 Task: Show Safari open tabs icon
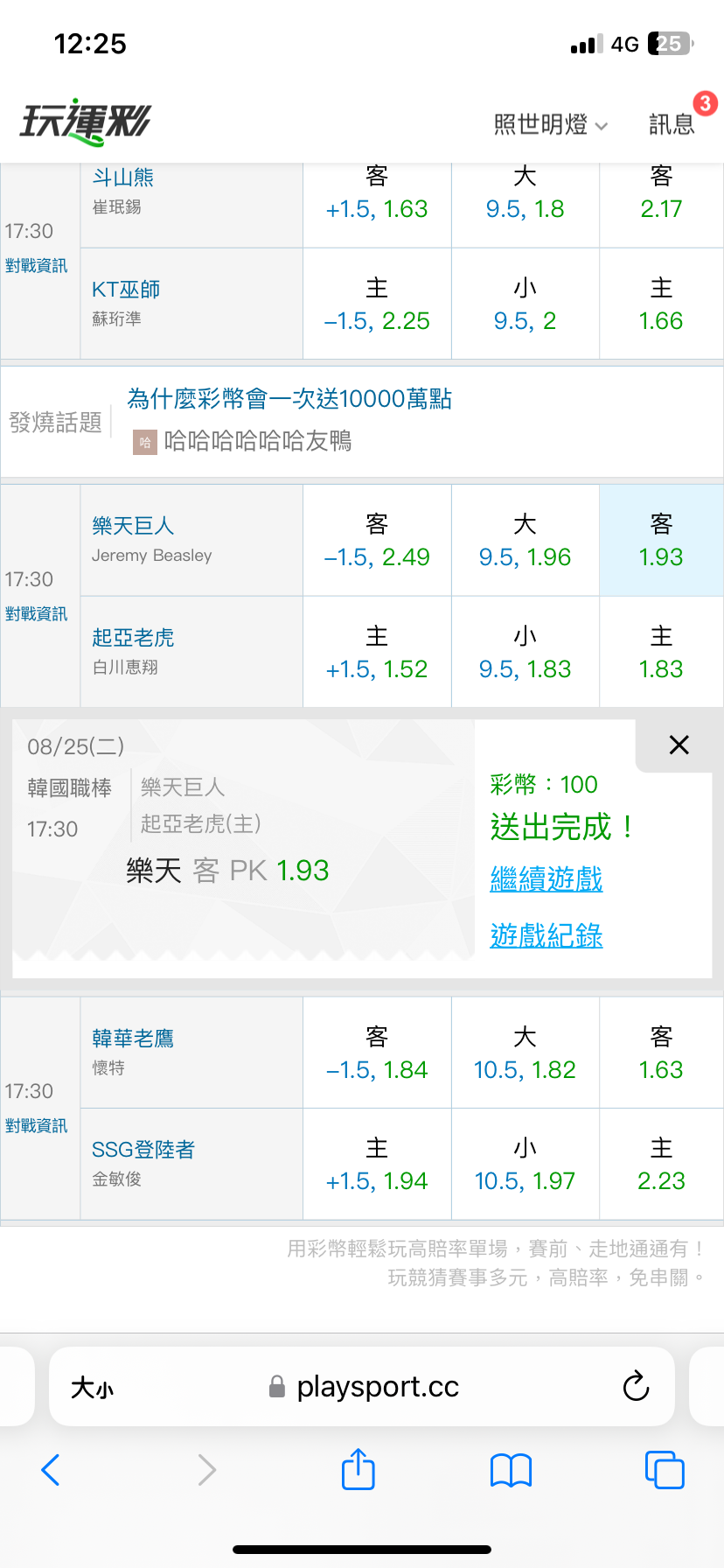coord(665,1470)
